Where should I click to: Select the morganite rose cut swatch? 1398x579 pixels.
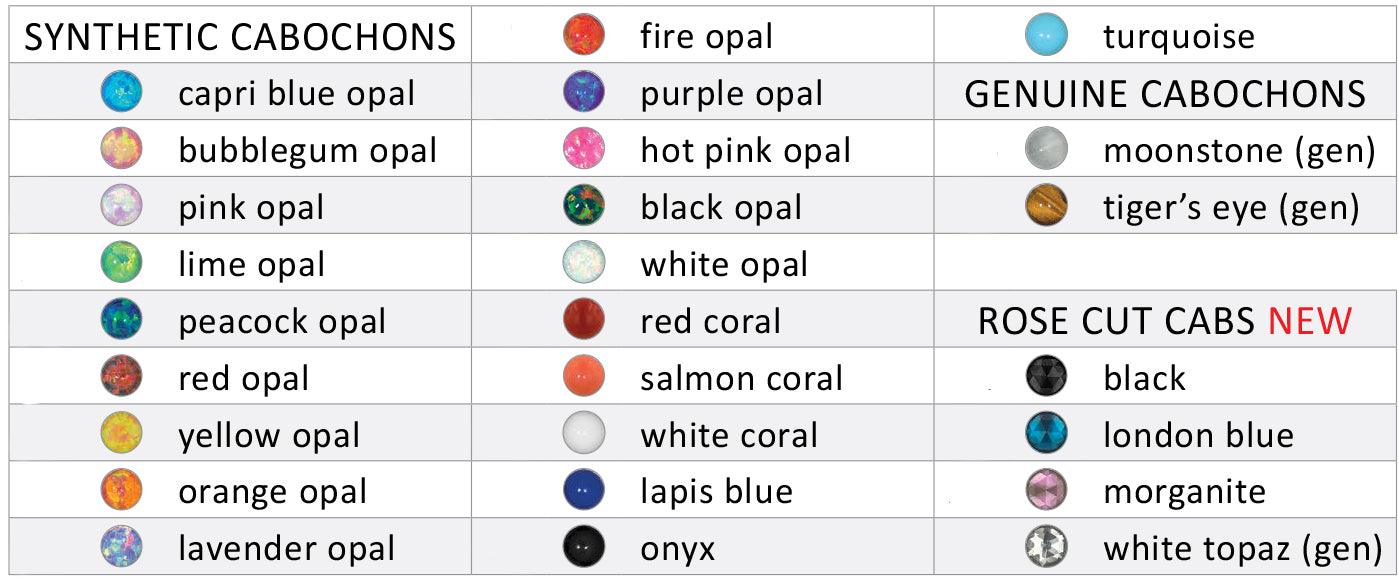tap(1047, 492)
